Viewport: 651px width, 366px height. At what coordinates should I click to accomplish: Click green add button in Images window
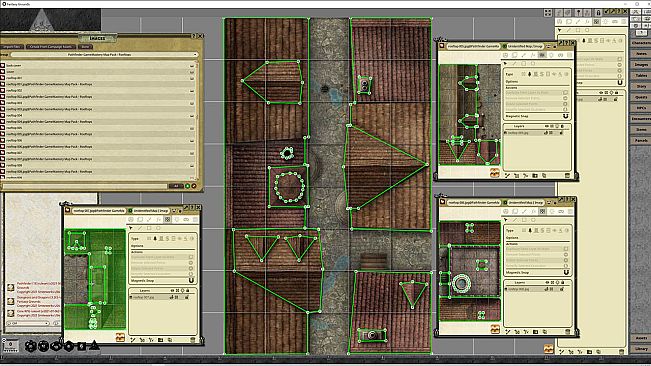[x=187, y=186]
